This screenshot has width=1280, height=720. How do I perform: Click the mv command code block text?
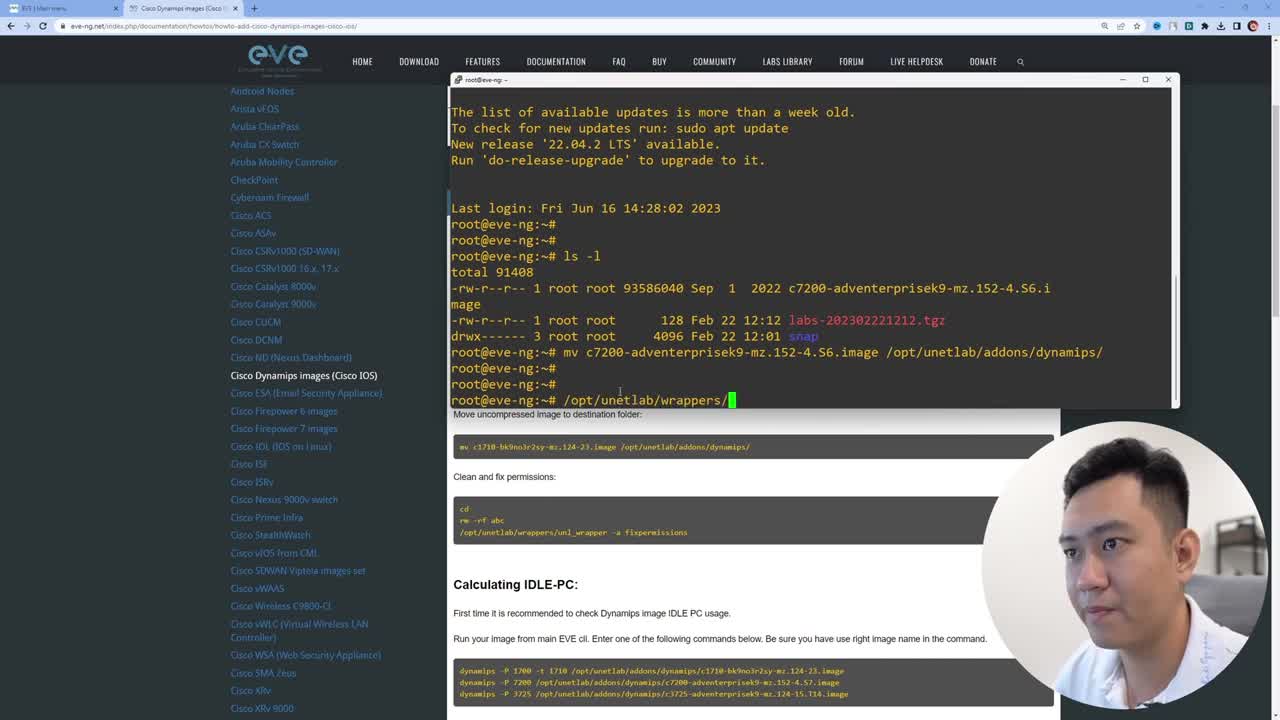pos(605,447)
